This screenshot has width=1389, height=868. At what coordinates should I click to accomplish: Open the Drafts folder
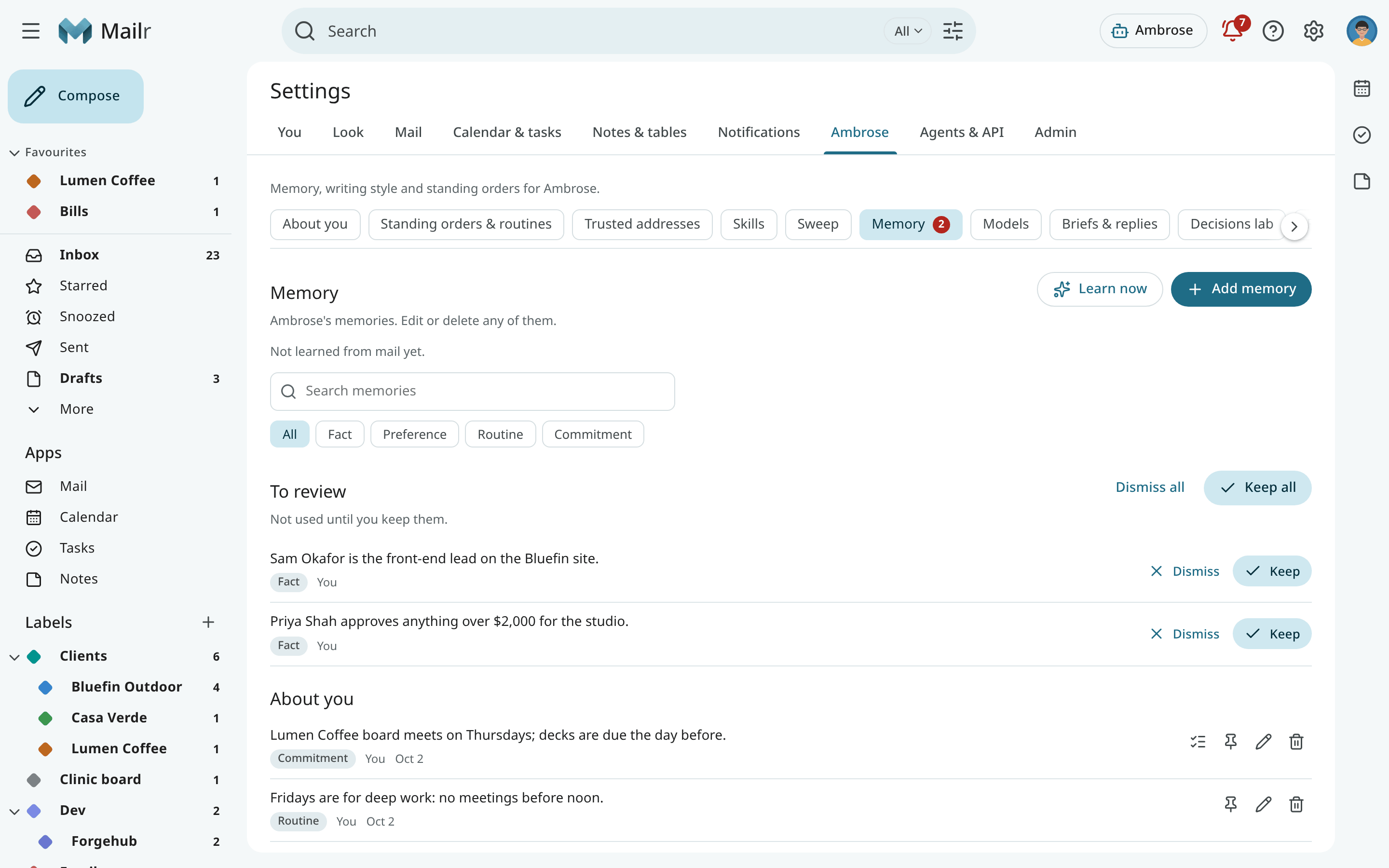pyautogui.click(x=116, y=379)
